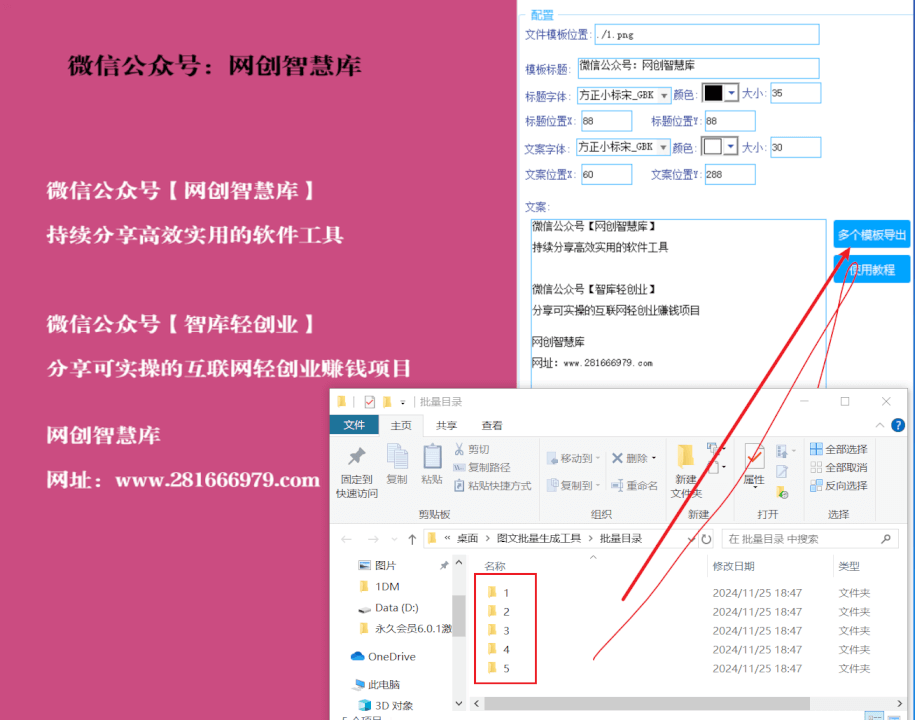This screenshot has width=915, height=720.
Task: Collapse the ribbon with the chevron
Action: (x=879, y=425)
